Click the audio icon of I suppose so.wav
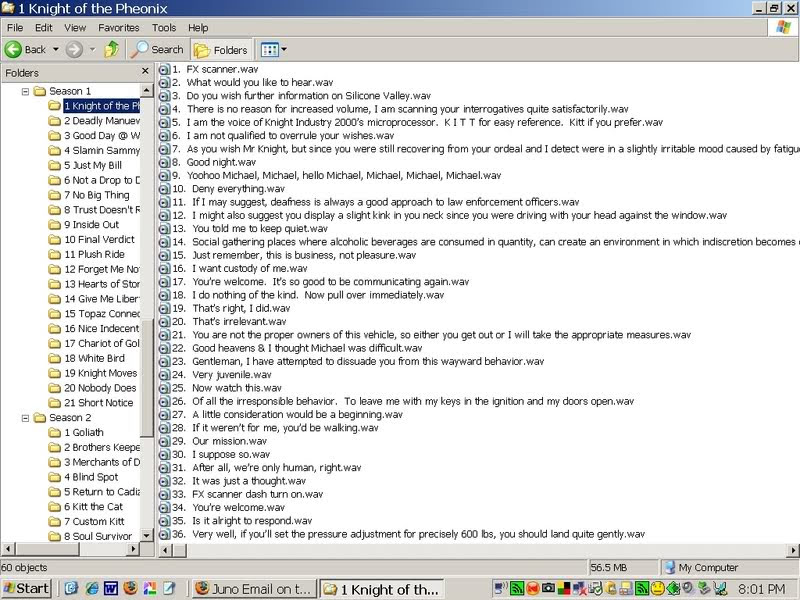Image resolution: width=800 pixels, height=600 pixels. tap(164, 454)
